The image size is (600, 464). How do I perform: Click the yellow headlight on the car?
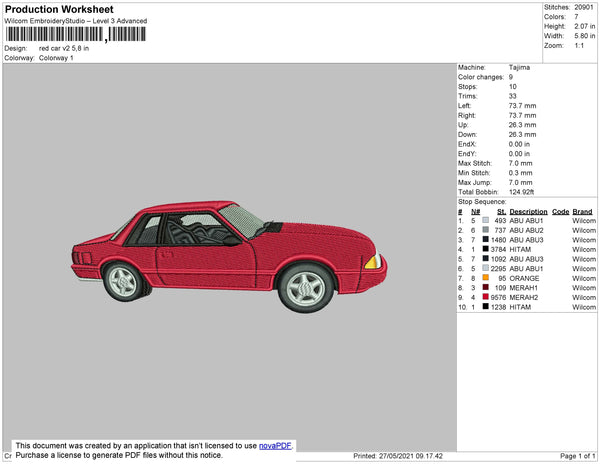(373, 262)
